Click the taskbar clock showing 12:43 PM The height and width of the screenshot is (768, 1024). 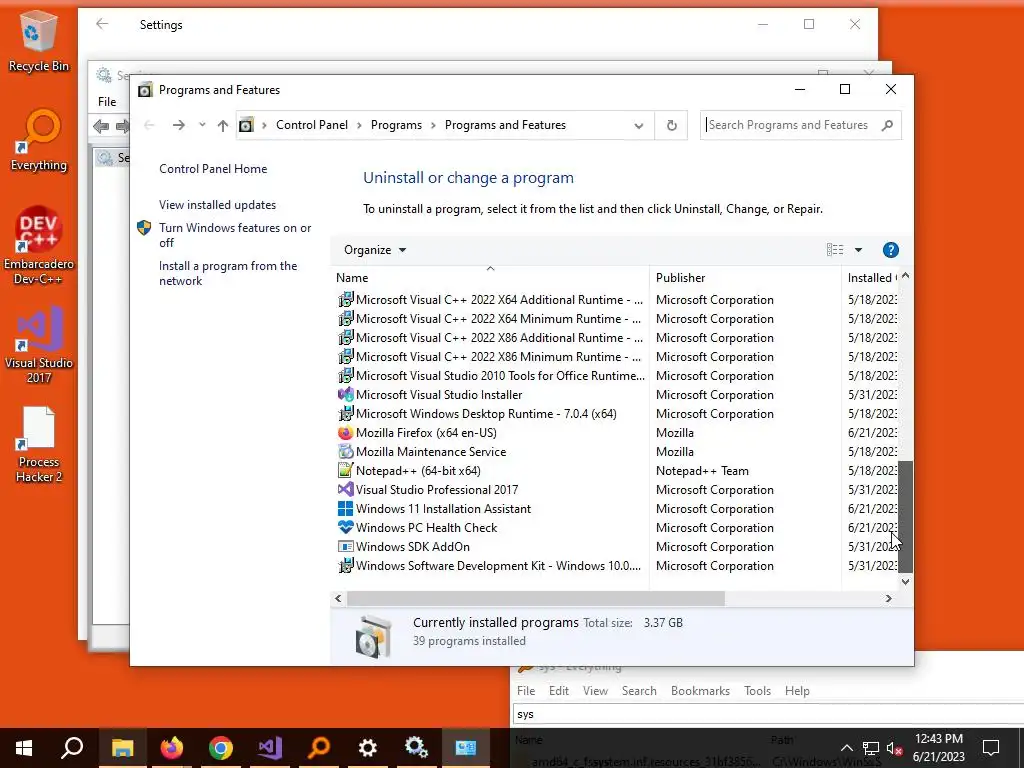pos(938,748)
